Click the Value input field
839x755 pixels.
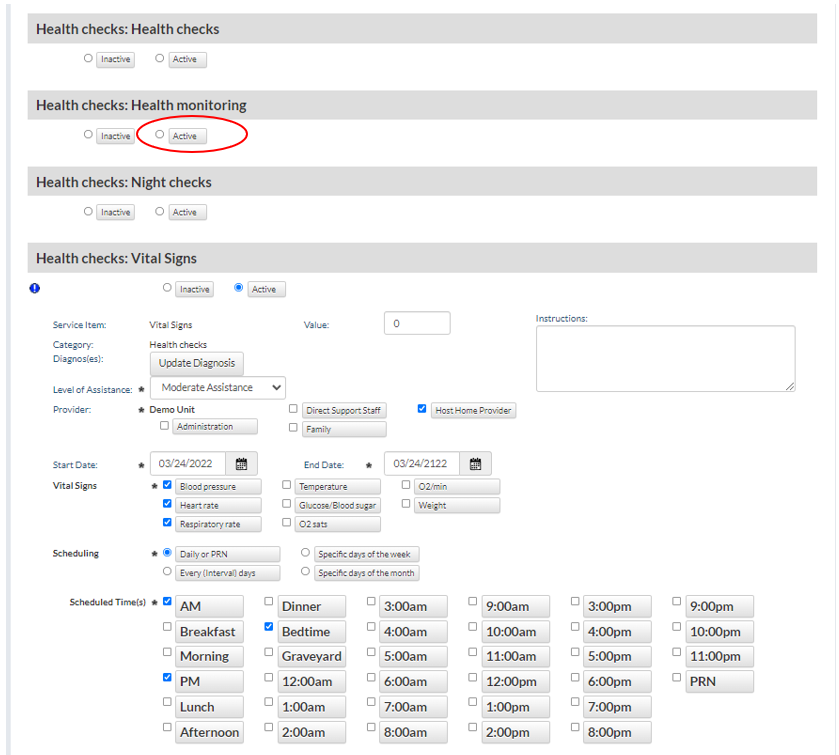coord(416,323)
